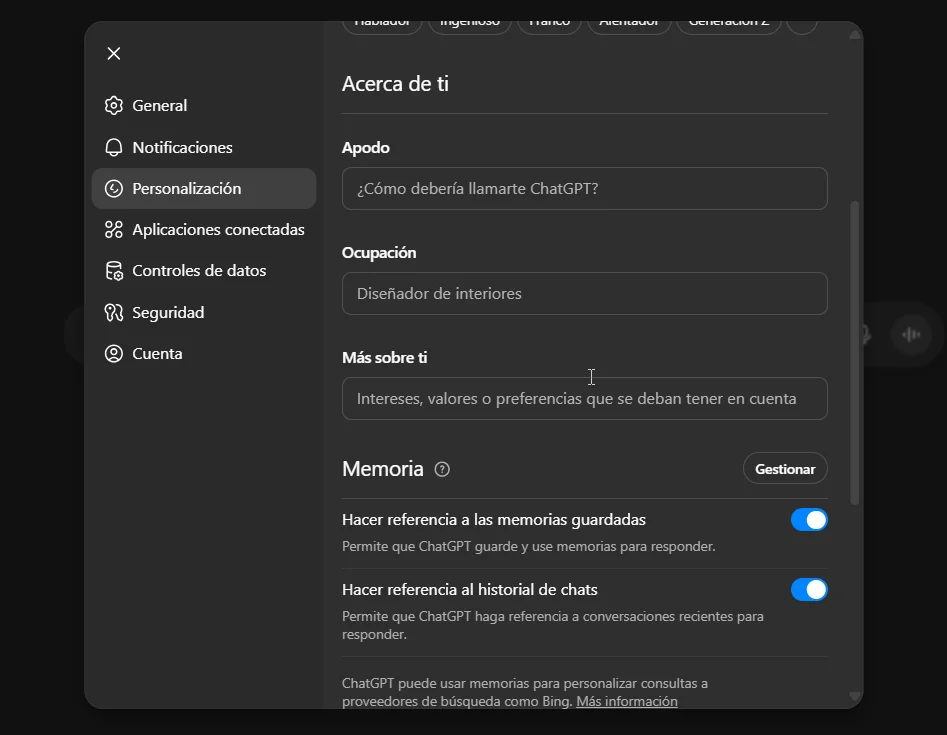Viewport: 947px width, 735px height.
Task: Click the clock icon beside Personalización
Action: [x=113, y=188]
